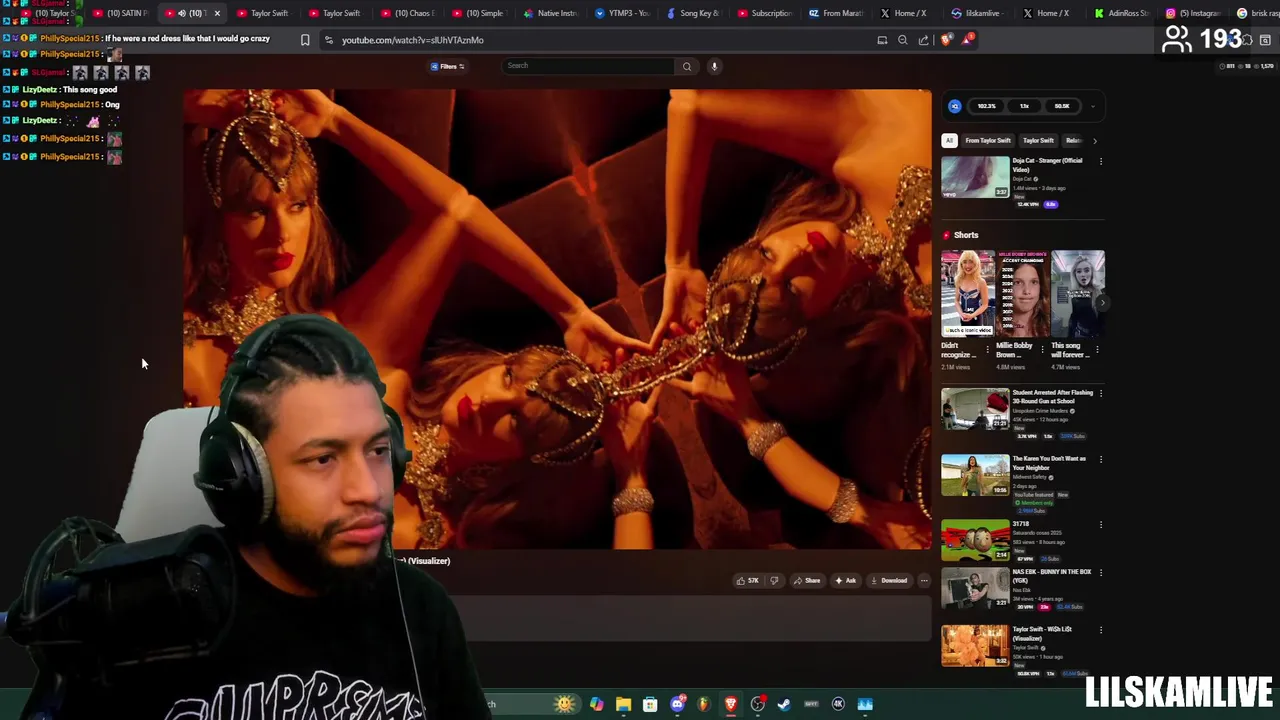1280x720 pixels.
Task: Switch to the Instagram tab
Action: click(1196, 13)
